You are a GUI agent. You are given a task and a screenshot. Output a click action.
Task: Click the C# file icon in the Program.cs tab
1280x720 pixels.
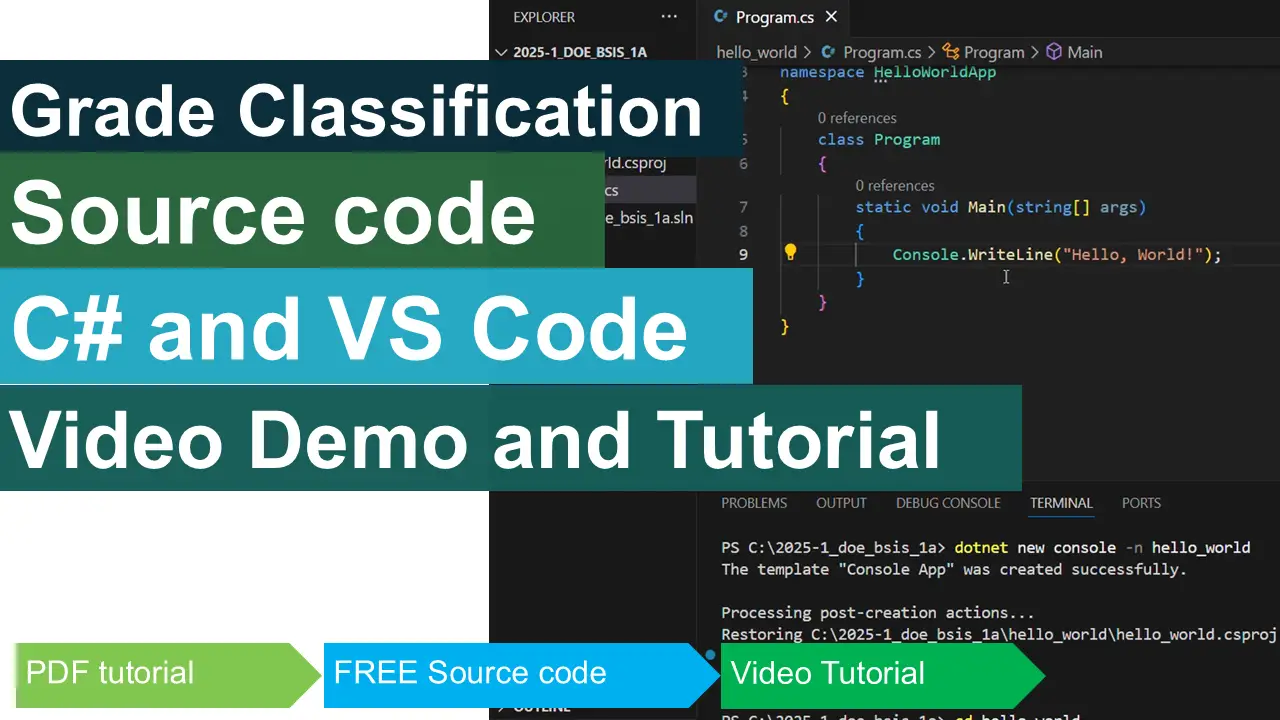coord(719,17)
